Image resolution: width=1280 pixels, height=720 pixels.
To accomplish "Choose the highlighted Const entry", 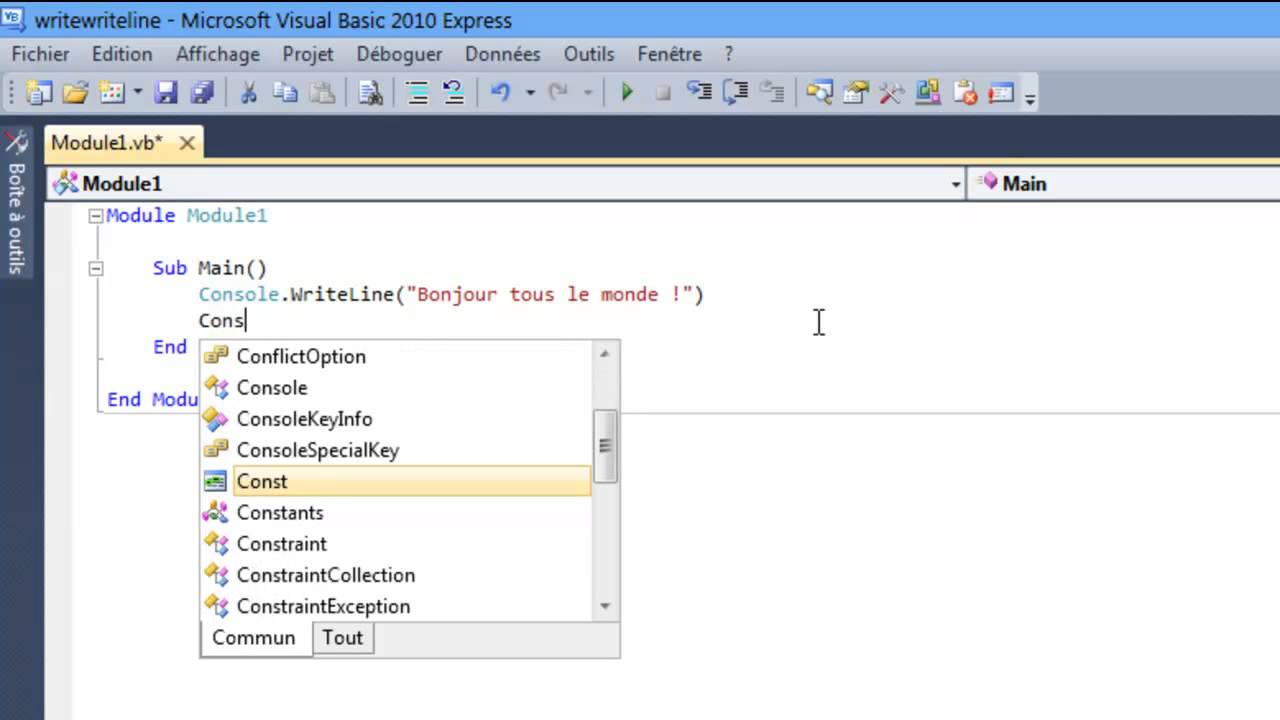I will click(396, 481).
